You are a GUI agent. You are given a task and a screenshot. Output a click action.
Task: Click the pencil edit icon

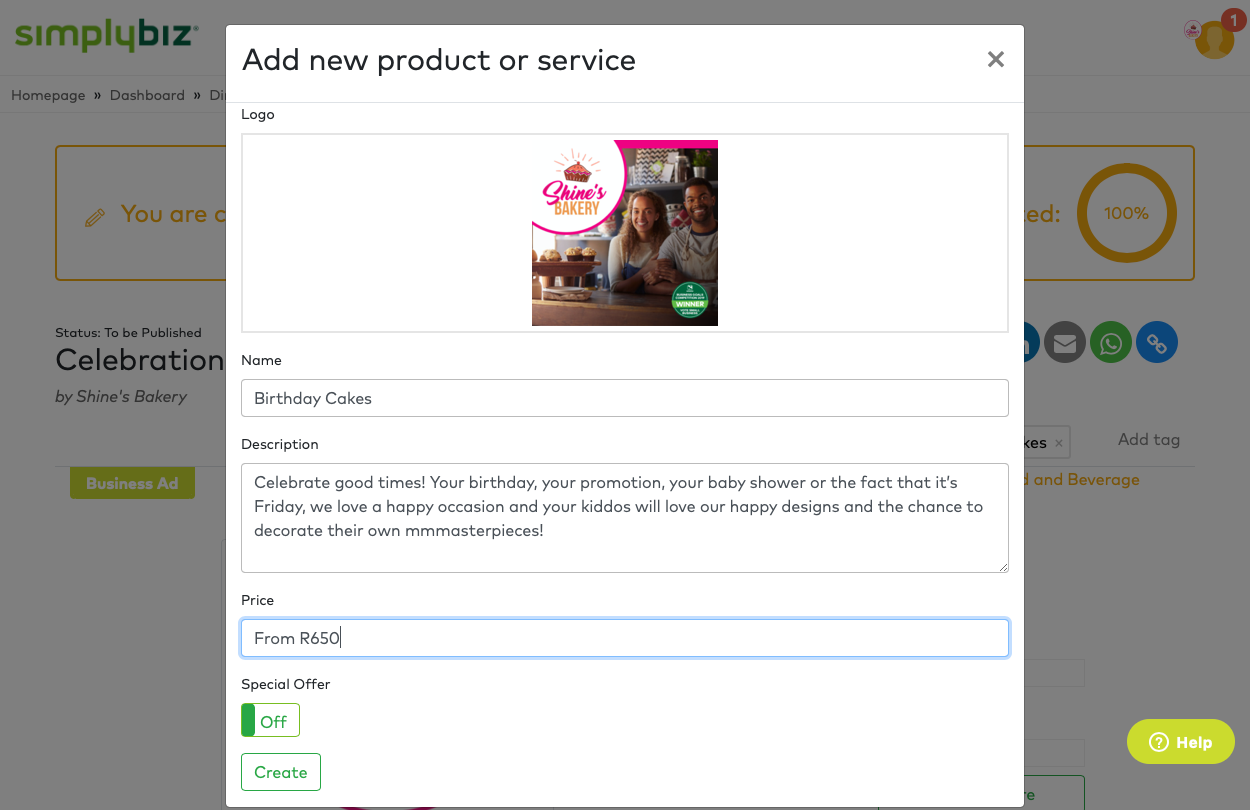tap(95, 217)
